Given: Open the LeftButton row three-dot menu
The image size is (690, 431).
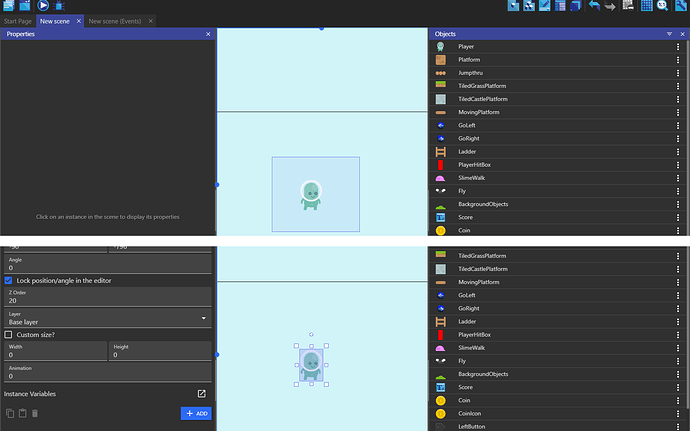Looking at the screenshot, I should (678, 426).
